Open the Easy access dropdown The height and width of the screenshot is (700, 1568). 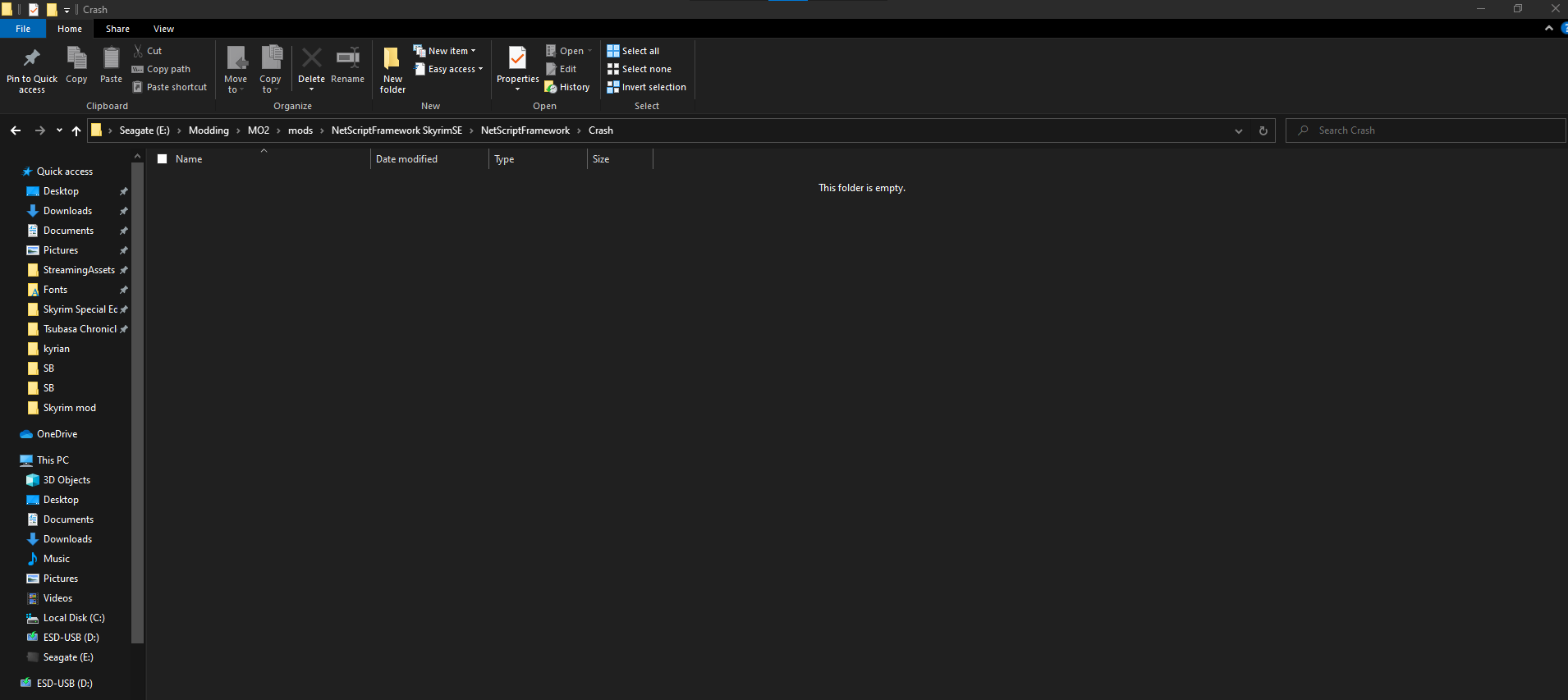click(448, 69)
